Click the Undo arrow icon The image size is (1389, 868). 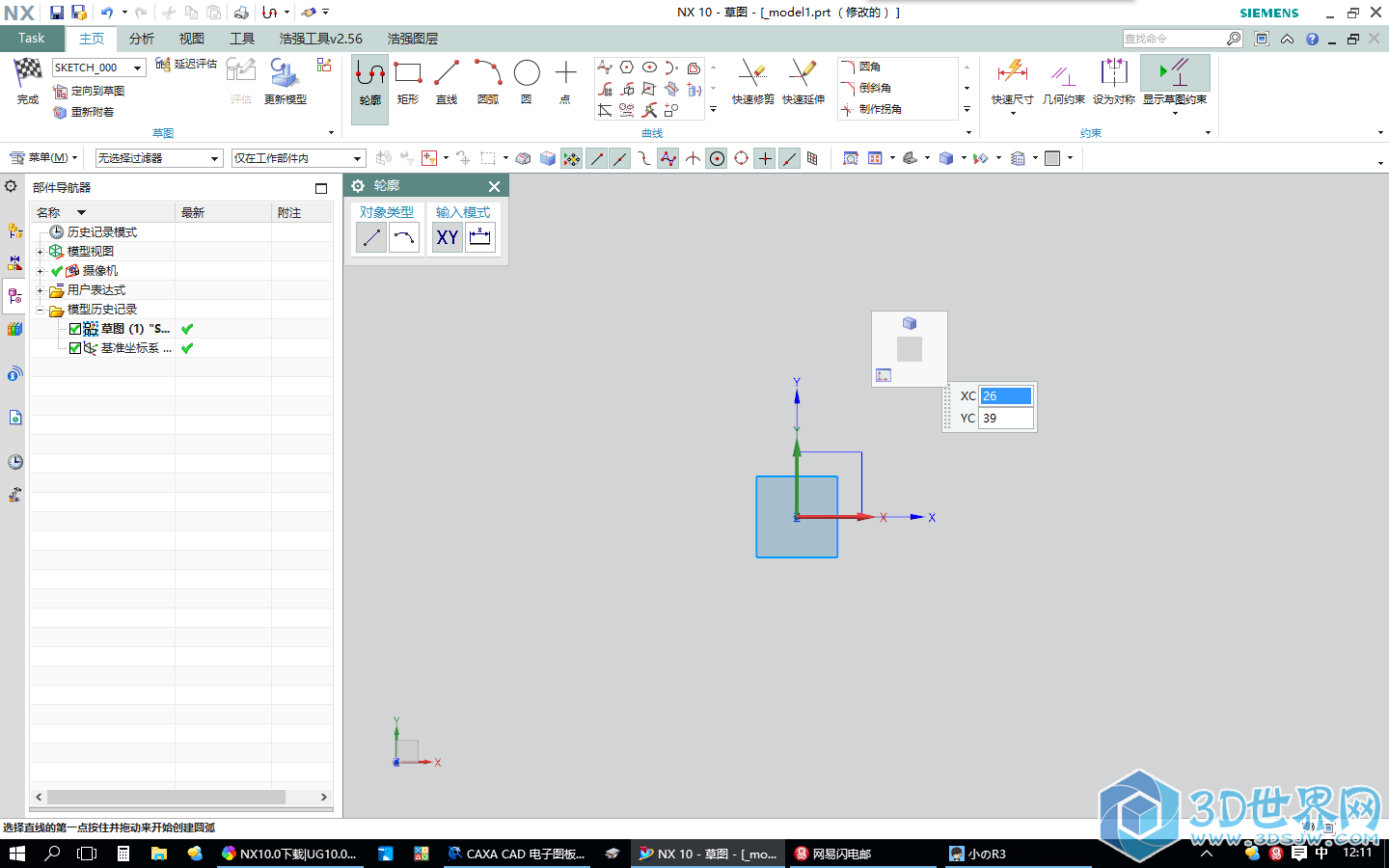107,13
